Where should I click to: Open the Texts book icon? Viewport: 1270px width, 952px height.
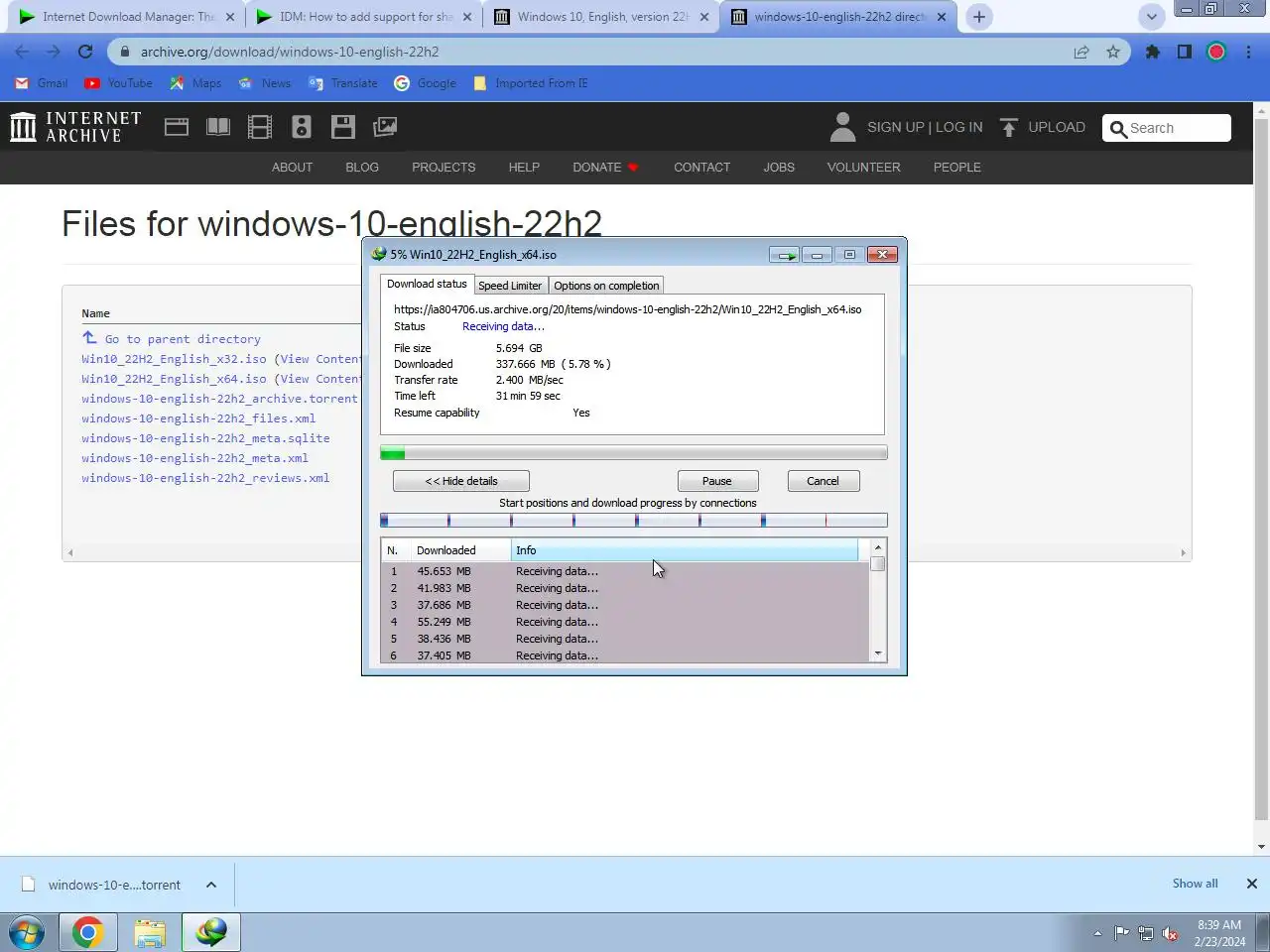218,127
